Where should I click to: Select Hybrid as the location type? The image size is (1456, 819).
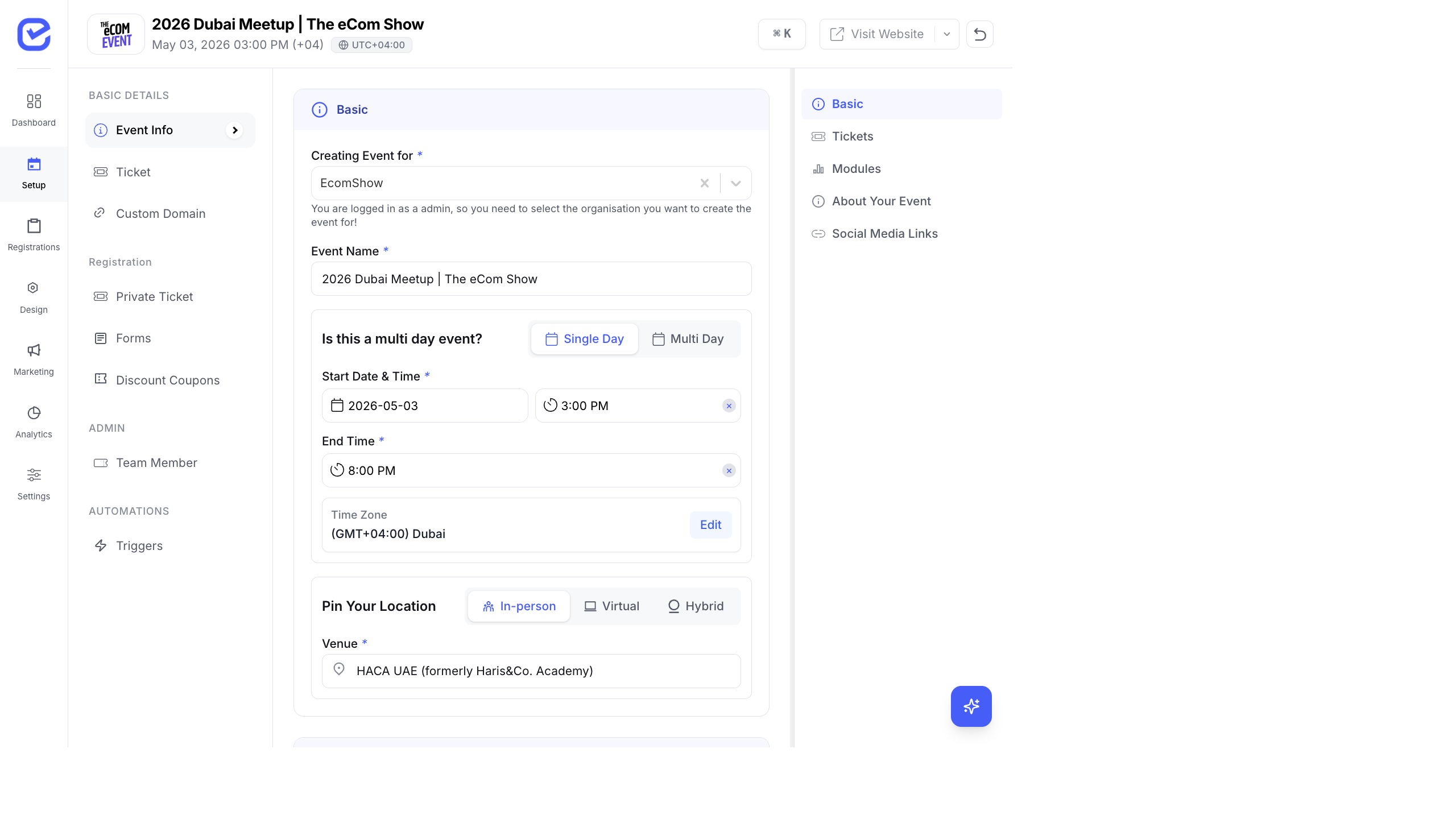pyautogui.click(x=695, y=606)
